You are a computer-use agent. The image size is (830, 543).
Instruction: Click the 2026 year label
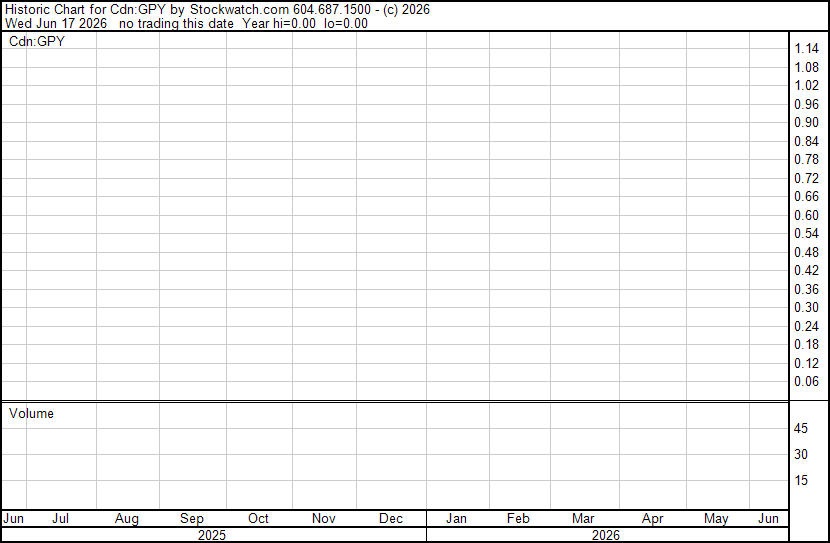tap(606, 535)
